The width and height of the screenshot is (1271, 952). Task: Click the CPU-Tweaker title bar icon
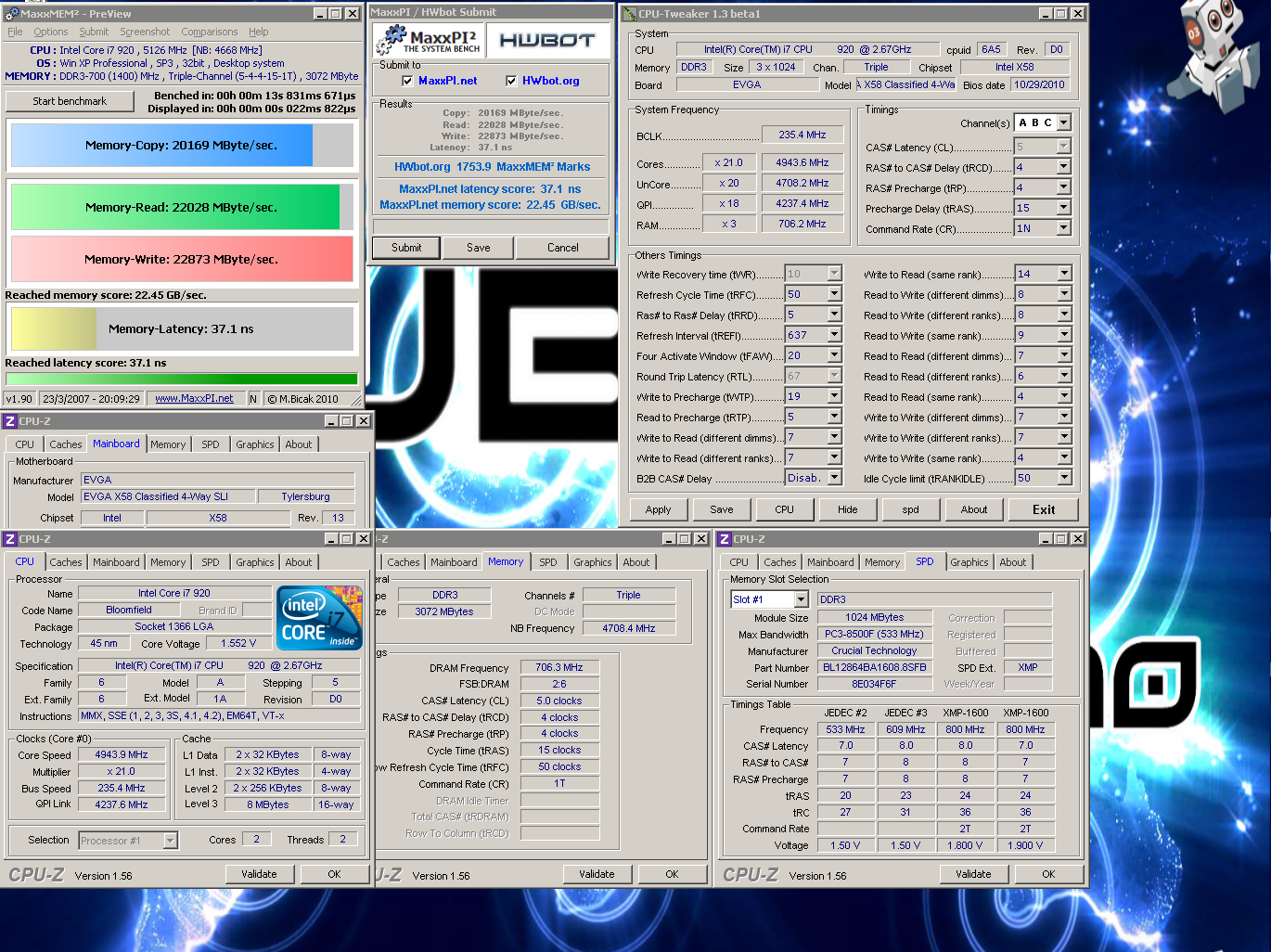coord(630,14)
